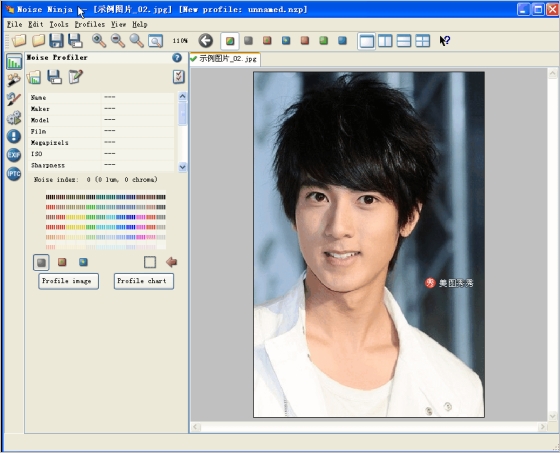Select the Noise Profiler bar chart icon
The width and height of the screenshot is (560, 453).
(14, 62)
